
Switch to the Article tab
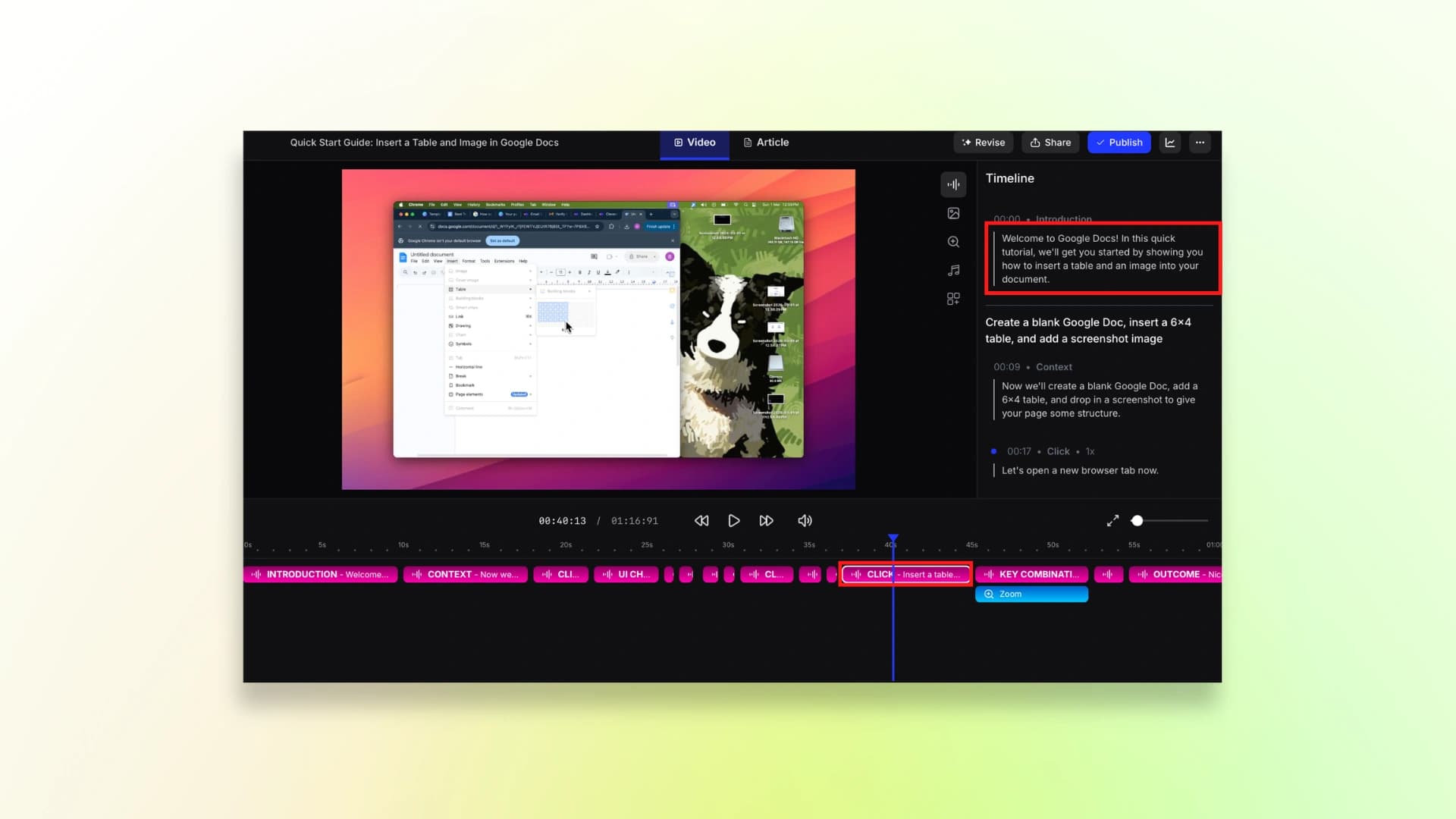766,143
